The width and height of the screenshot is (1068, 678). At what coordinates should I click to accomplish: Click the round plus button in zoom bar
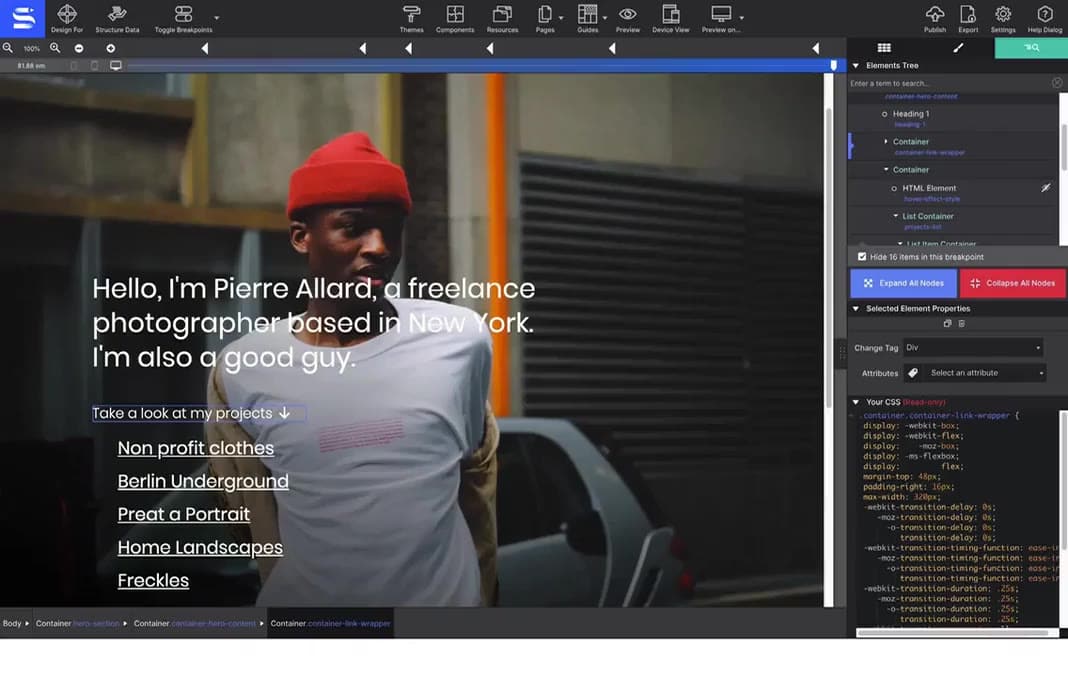[110, 48]
